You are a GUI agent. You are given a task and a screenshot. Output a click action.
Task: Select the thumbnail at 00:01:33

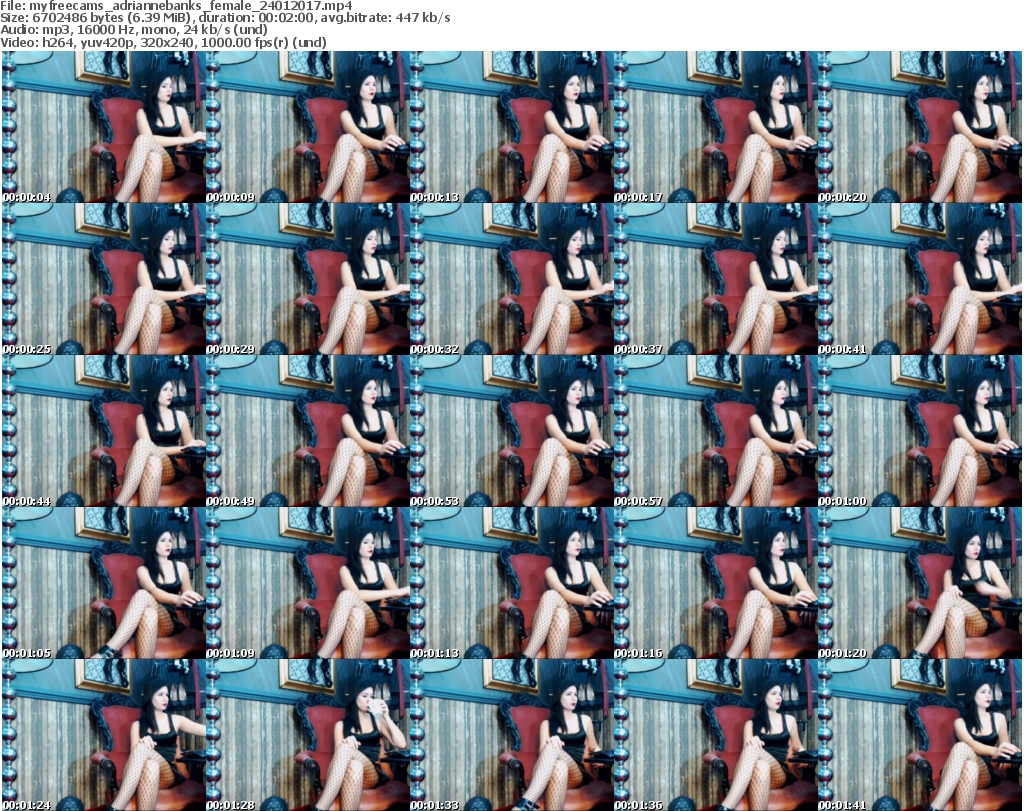click(x=511, y=735)
